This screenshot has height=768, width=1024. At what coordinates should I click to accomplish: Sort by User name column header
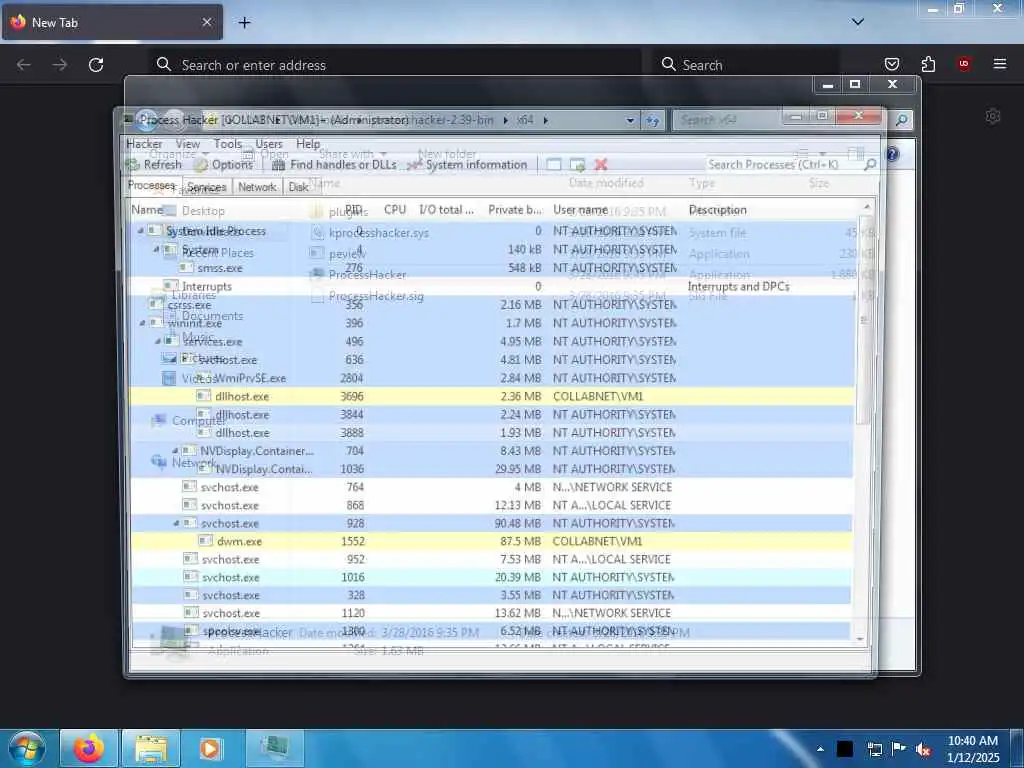pyautogui.click(x=580, y=210)
